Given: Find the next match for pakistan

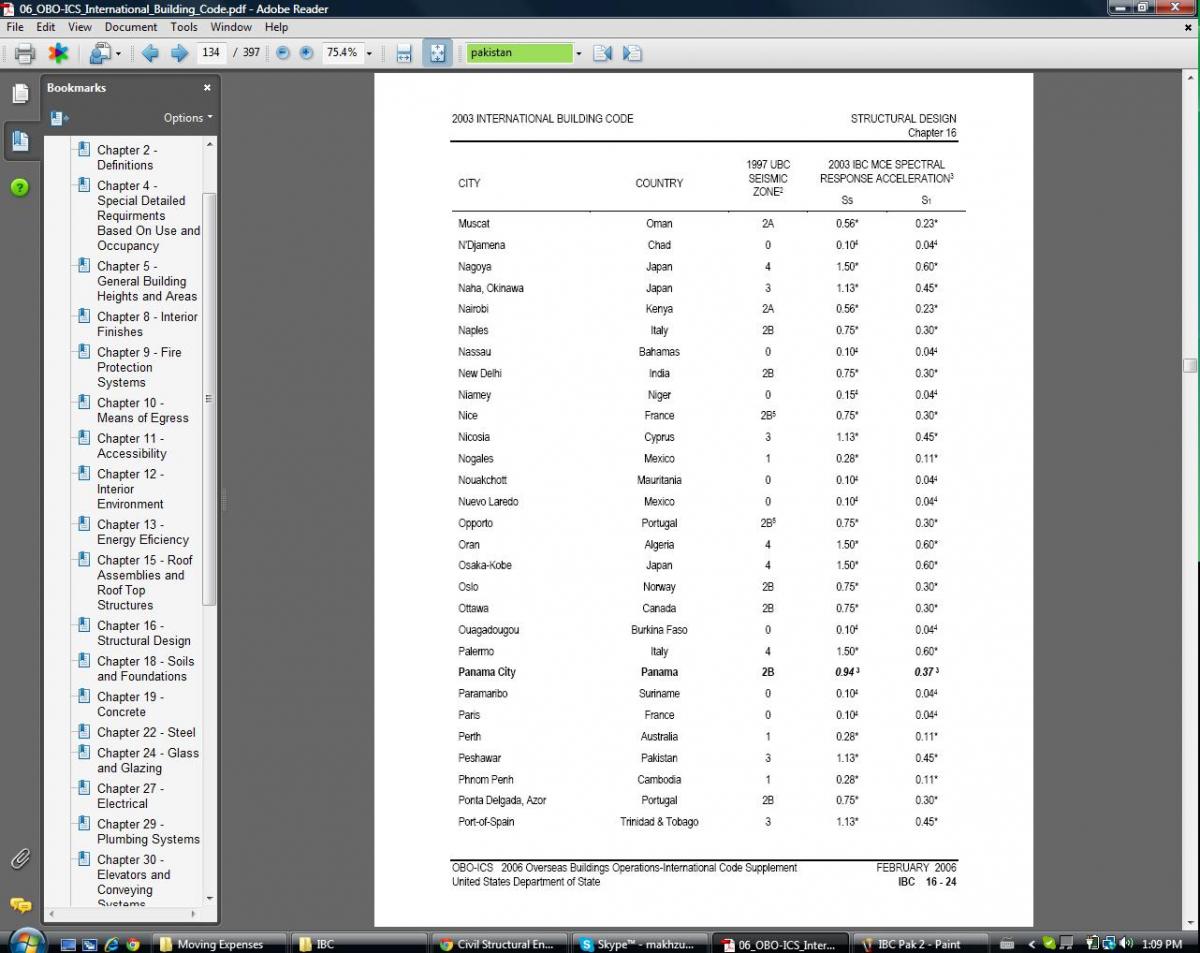Looking at the screenshot, I should pos(632,53).
